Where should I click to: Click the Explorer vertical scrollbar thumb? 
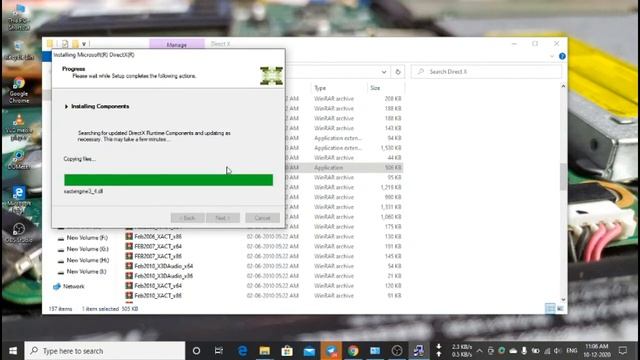coord(563,177)
